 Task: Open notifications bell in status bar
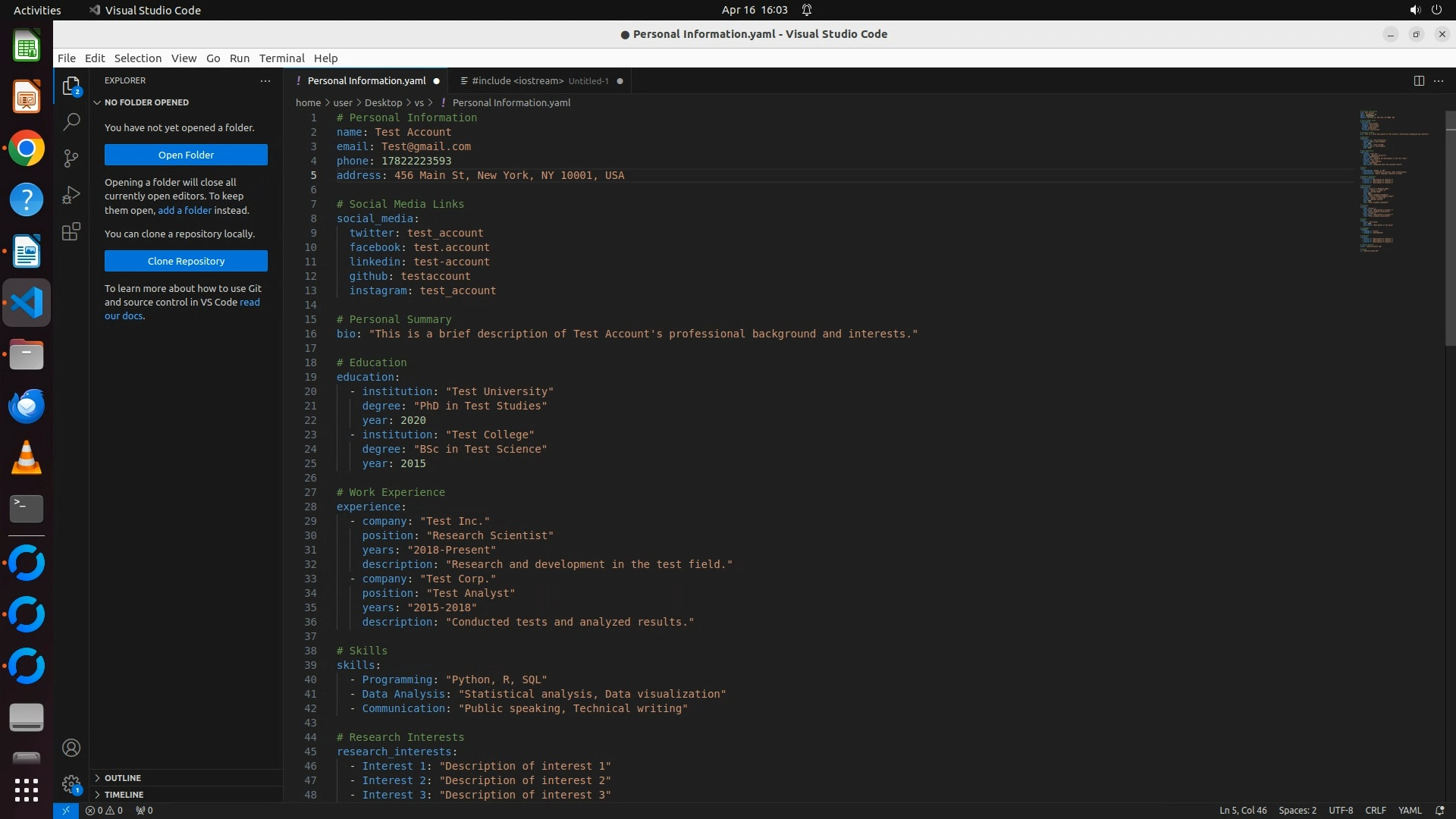[1439, 810]
